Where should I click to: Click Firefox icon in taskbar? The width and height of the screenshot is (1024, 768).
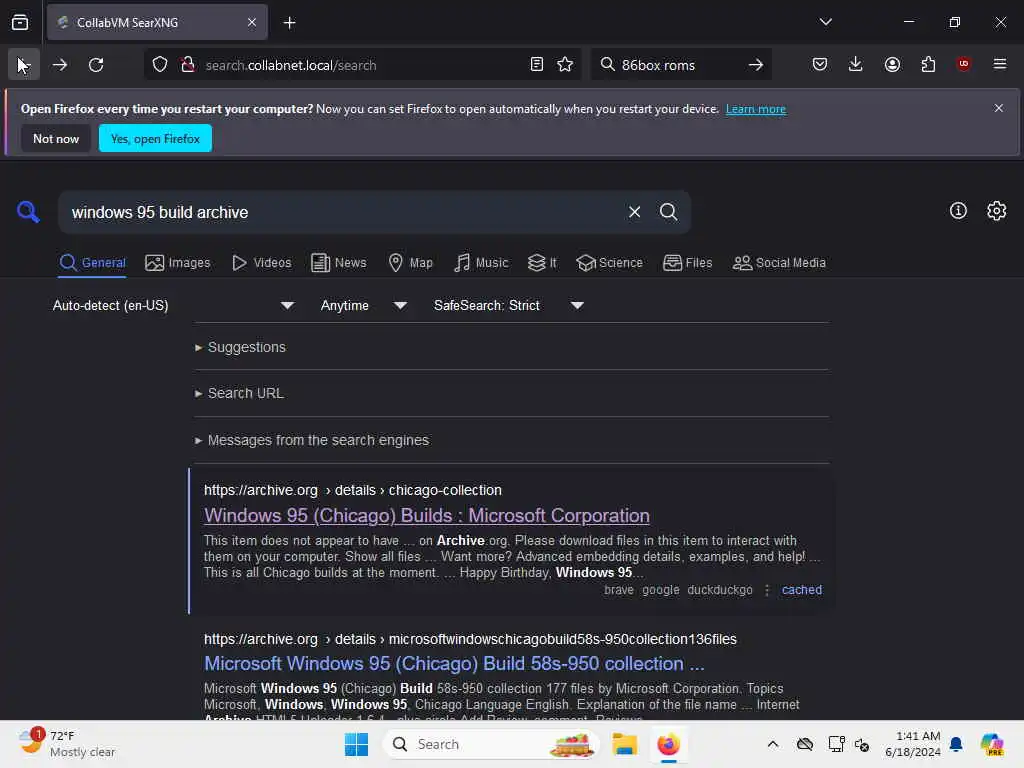668,744
